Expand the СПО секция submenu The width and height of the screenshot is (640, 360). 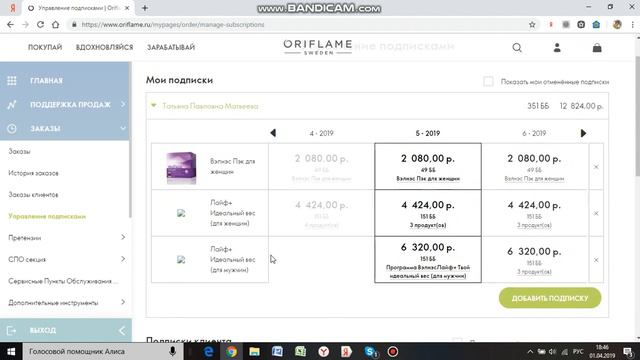pos(123,259)
